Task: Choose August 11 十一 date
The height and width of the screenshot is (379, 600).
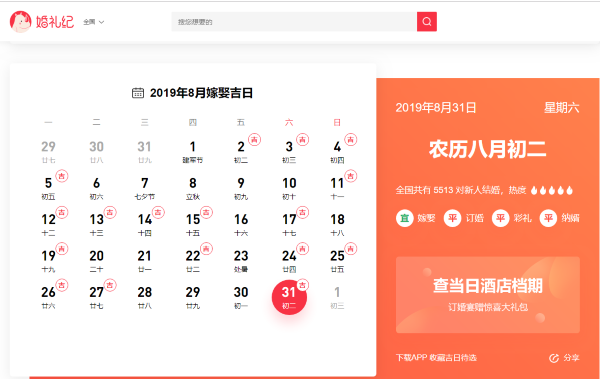Action: coord(337,188)
